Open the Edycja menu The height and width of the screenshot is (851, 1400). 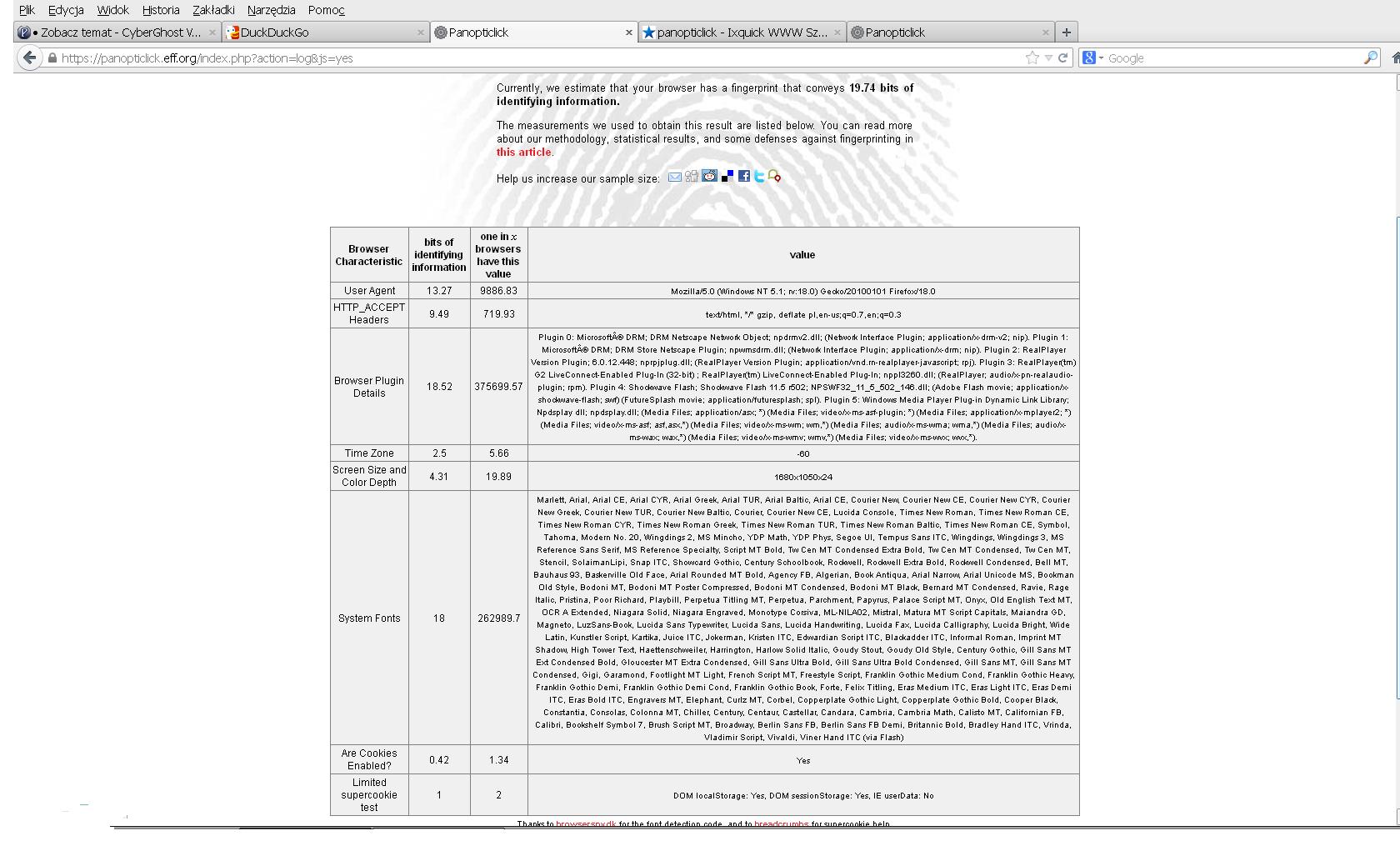click(66, 10)
